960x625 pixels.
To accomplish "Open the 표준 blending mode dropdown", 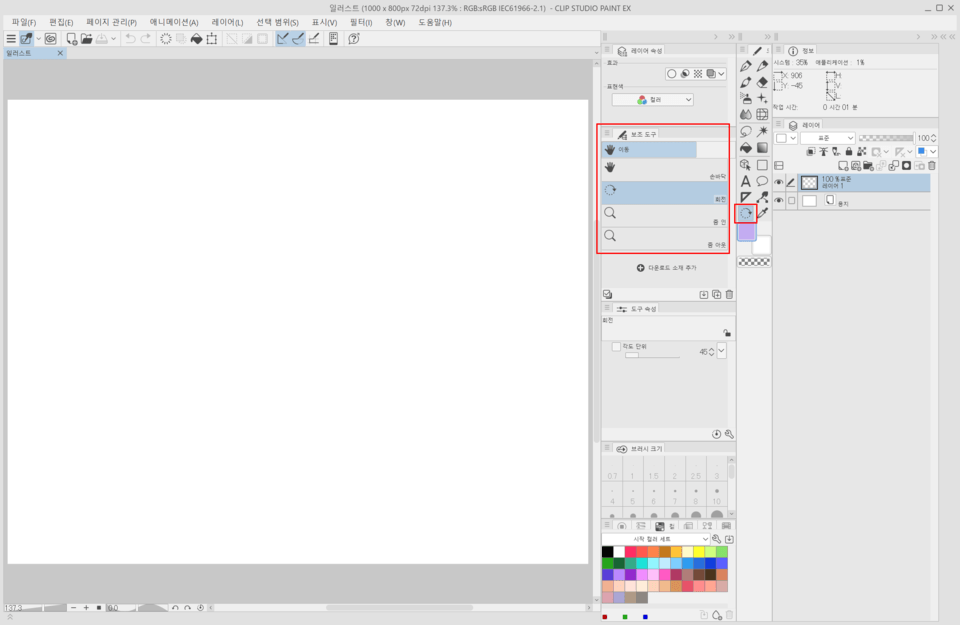I will (x=827, y=138).
